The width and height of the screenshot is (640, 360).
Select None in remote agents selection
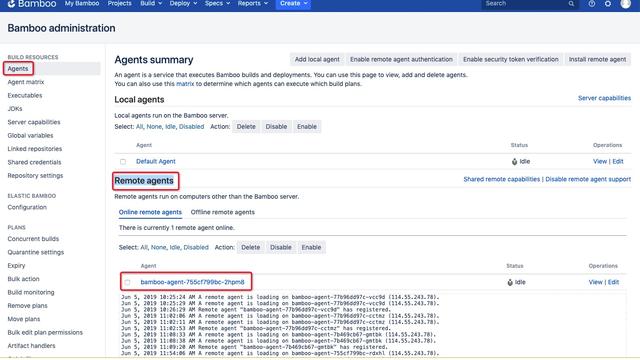coord(158,248)
